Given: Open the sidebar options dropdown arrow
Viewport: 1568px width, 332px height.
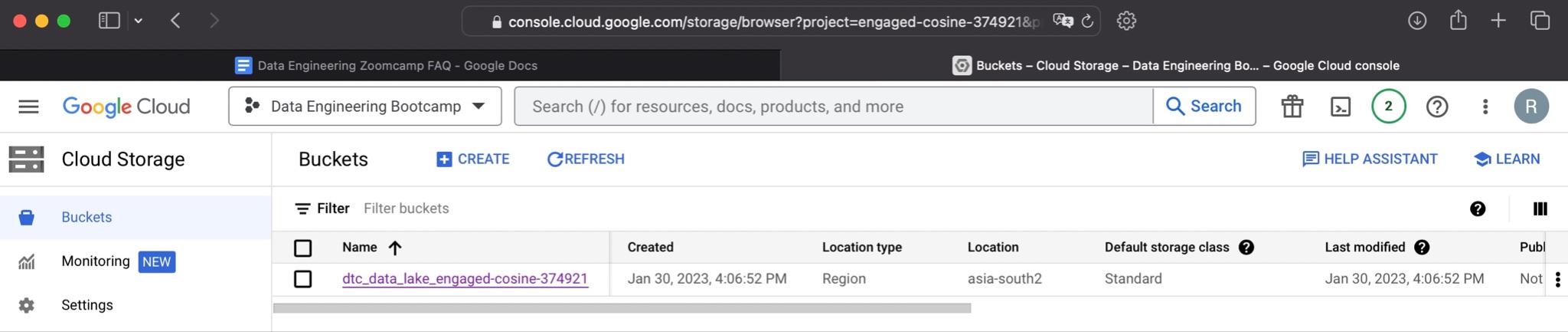Looking at the screenshot, I should [139, 21].
